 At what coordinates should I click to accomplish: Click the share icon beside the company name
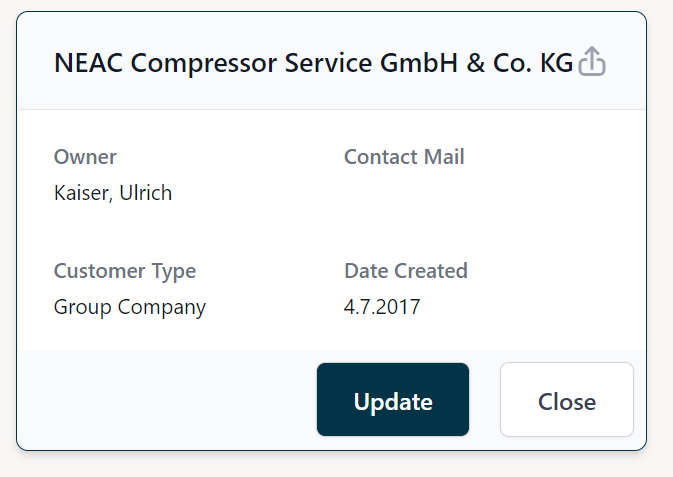[593, 62]
